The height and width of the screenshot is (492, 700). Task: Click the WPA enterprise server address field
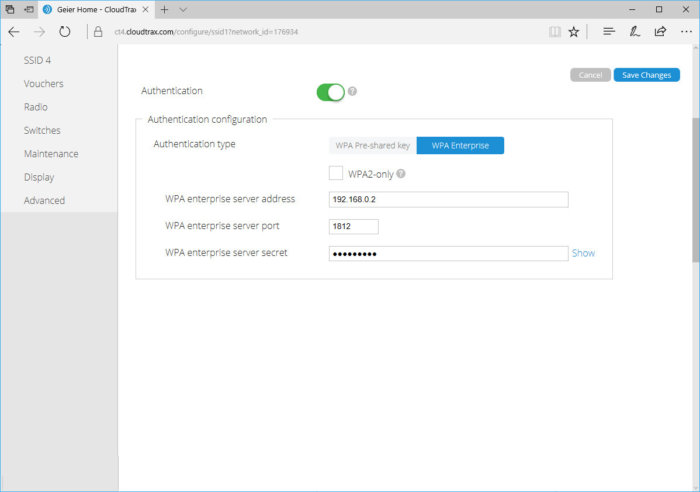(448, 200)
